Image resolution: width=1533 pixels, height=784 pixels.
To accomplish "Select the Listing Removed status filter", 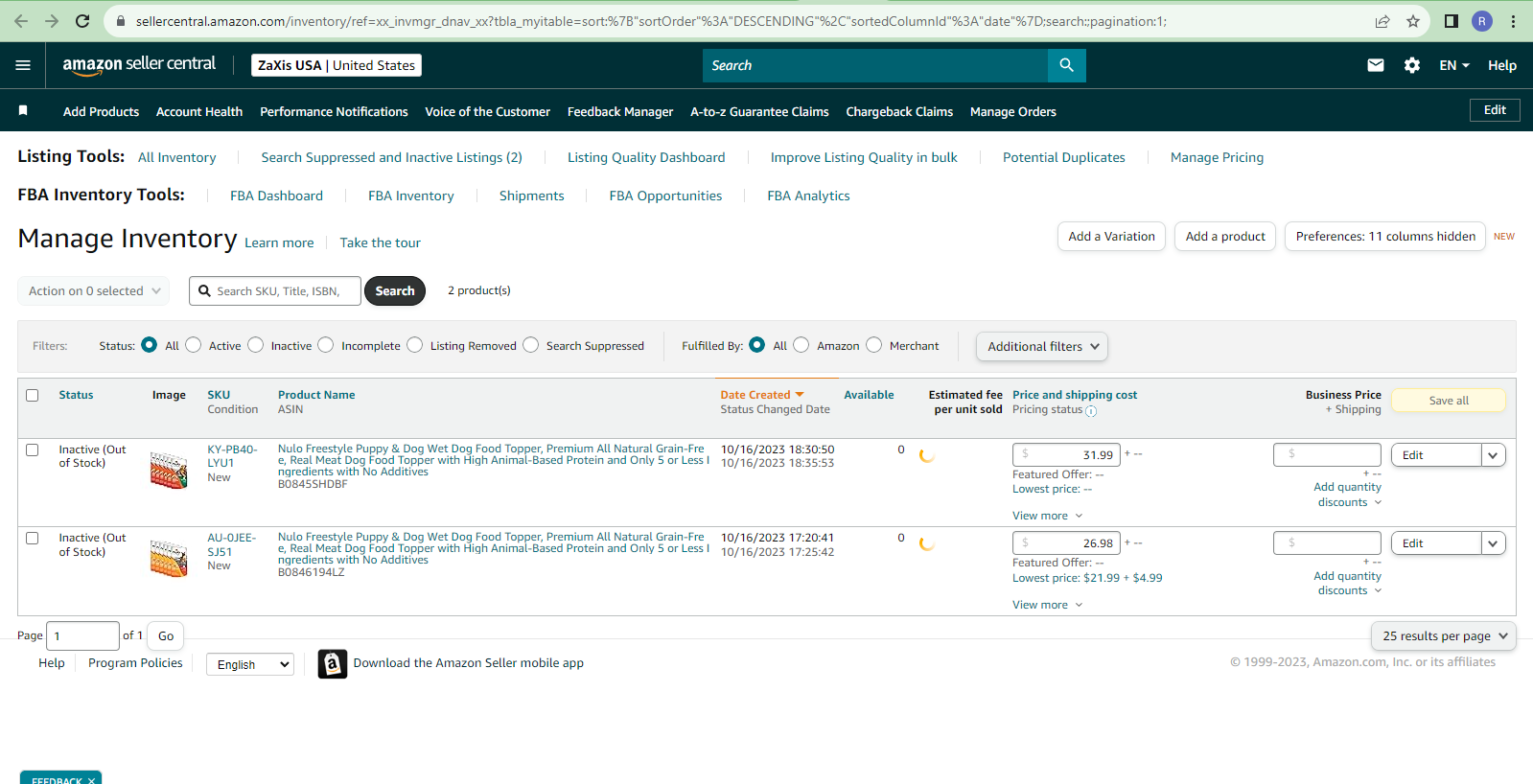I will [415, 345].
